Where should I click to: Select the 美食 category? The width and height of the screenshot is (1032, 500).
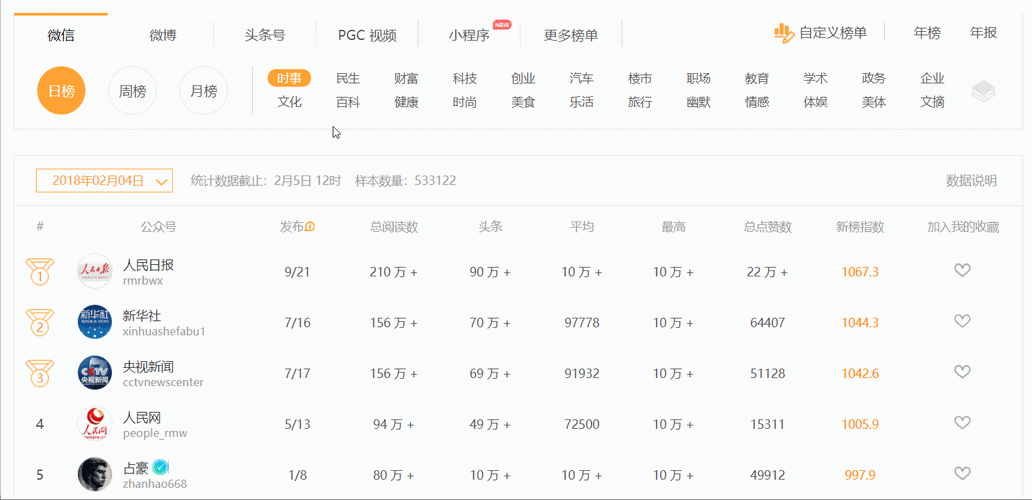click(523, 103)
